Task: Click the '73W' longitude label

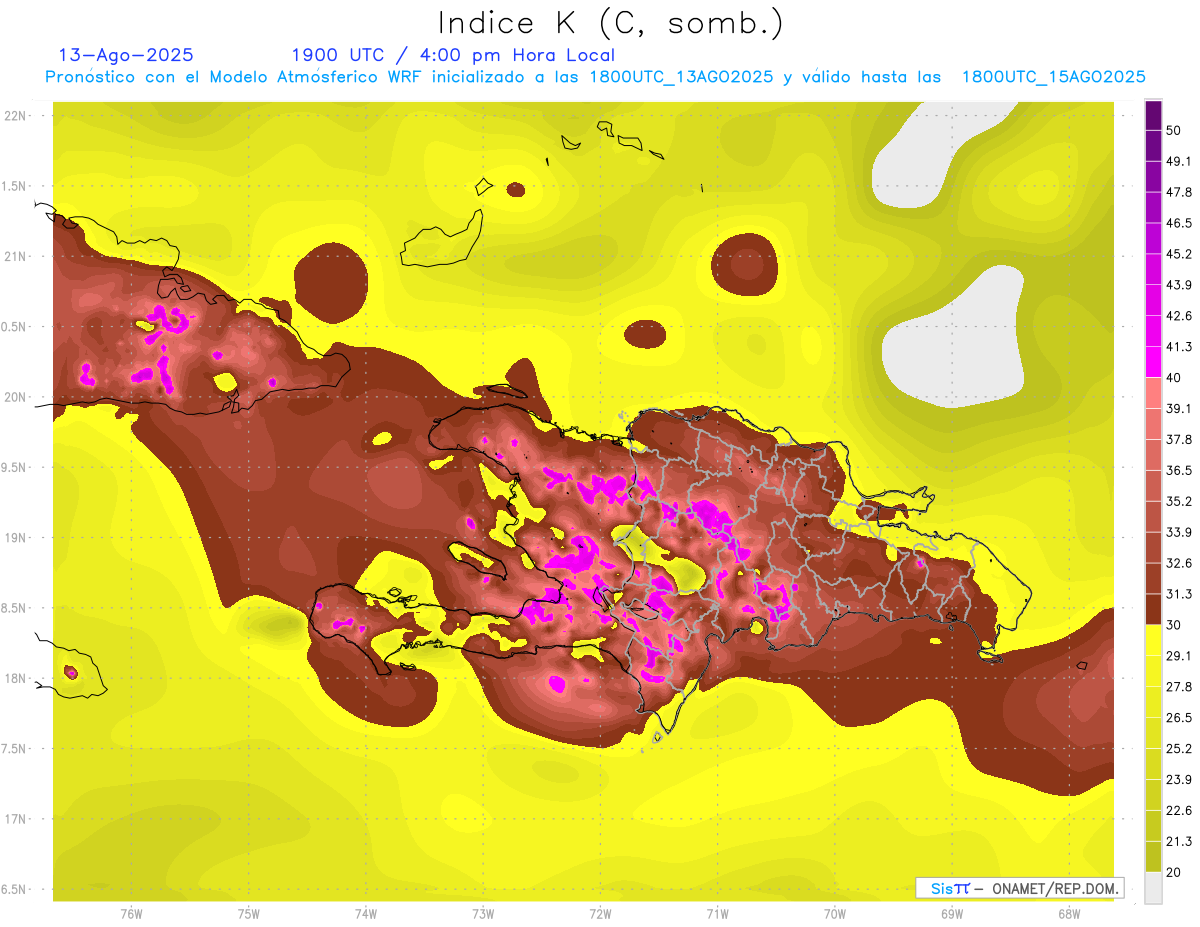Action: [483, 914]
